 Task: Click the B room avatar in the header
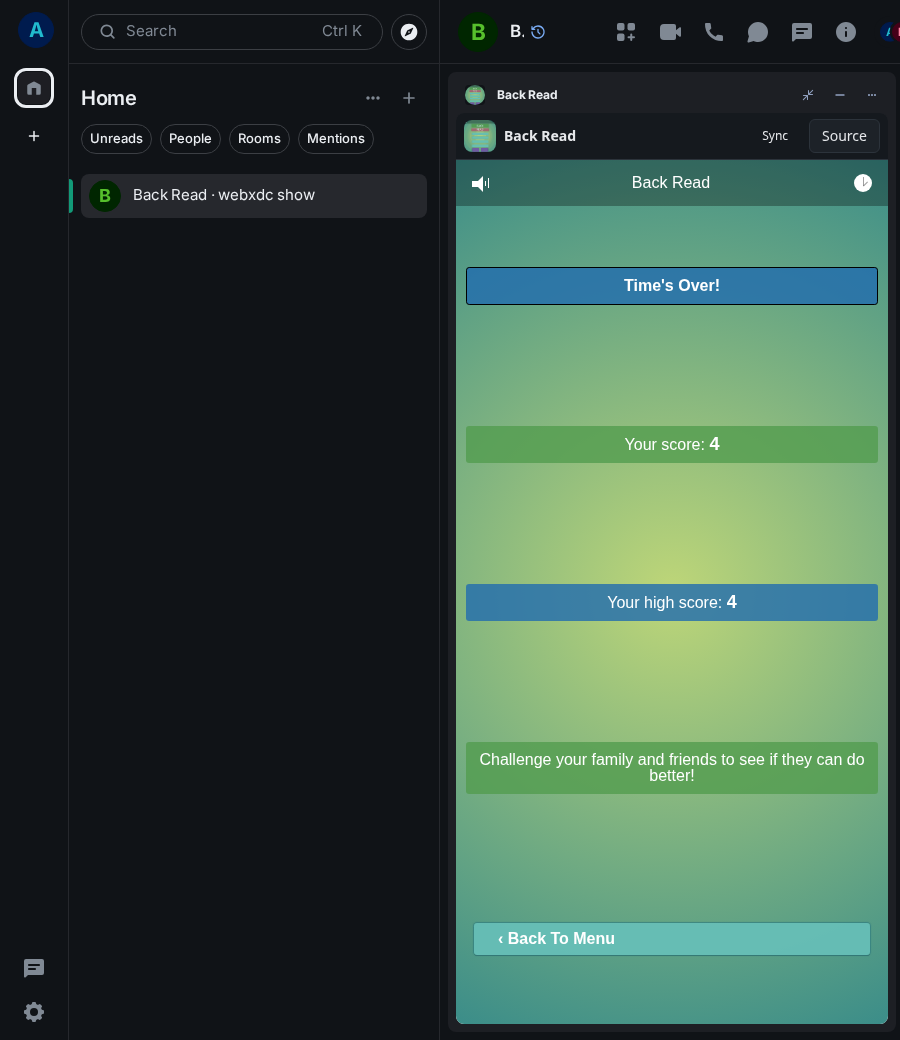478,32
